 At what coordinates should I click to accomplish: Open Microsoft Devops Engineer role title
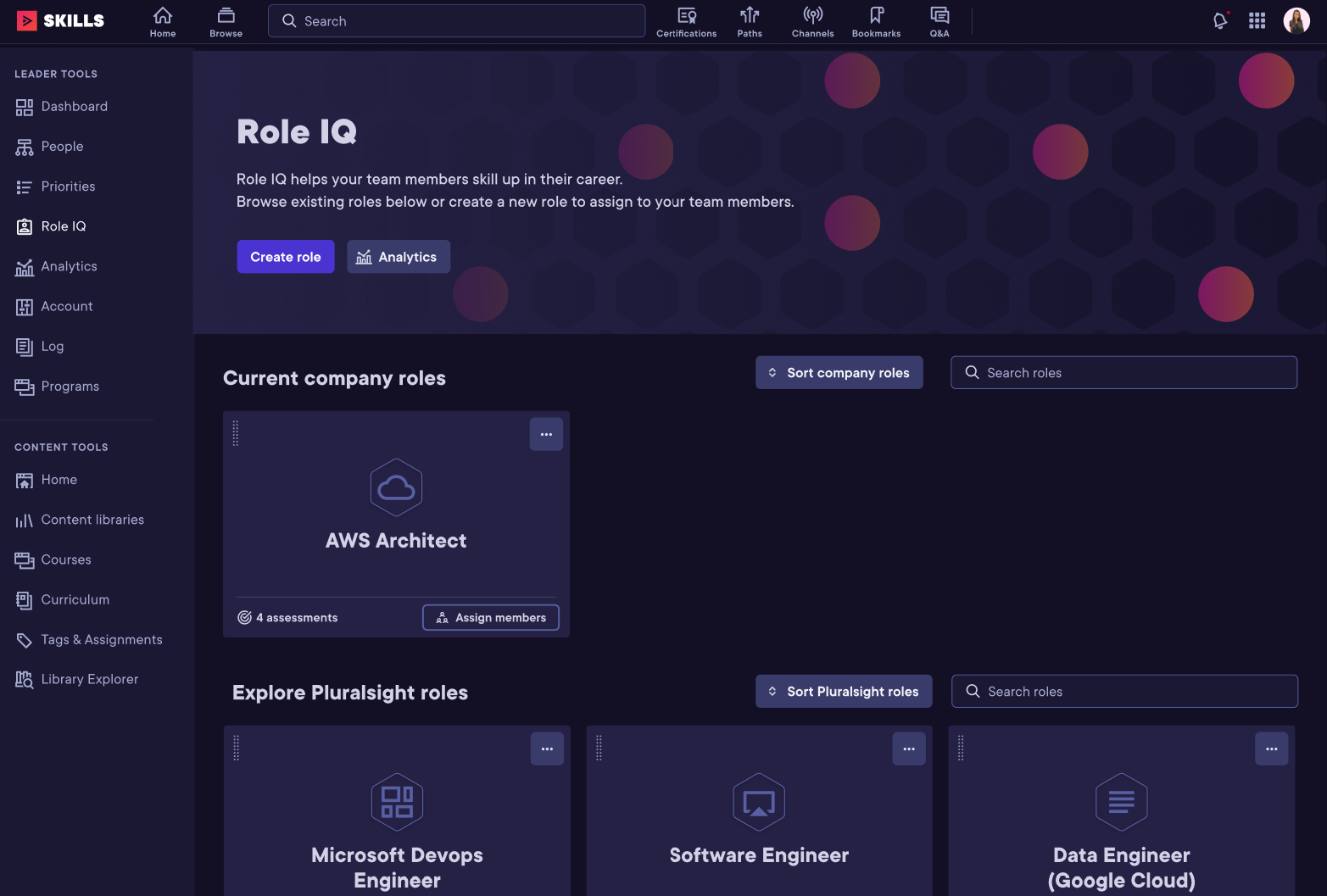pyautogui.click(x=397, y=868)
